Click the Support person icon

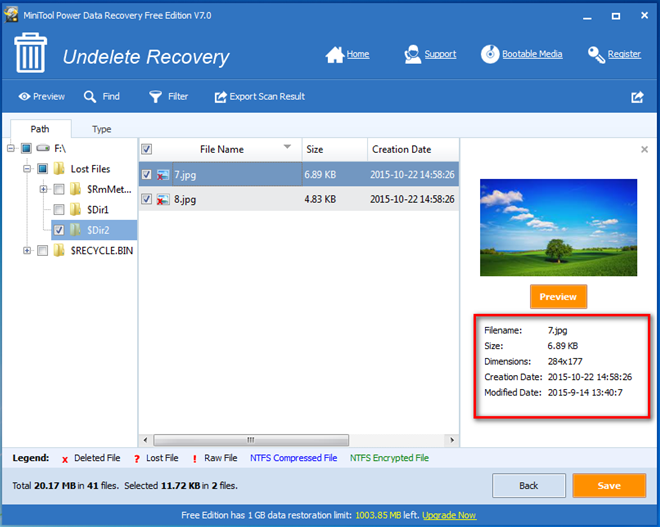pyautogui.click(x=412, y=54)
